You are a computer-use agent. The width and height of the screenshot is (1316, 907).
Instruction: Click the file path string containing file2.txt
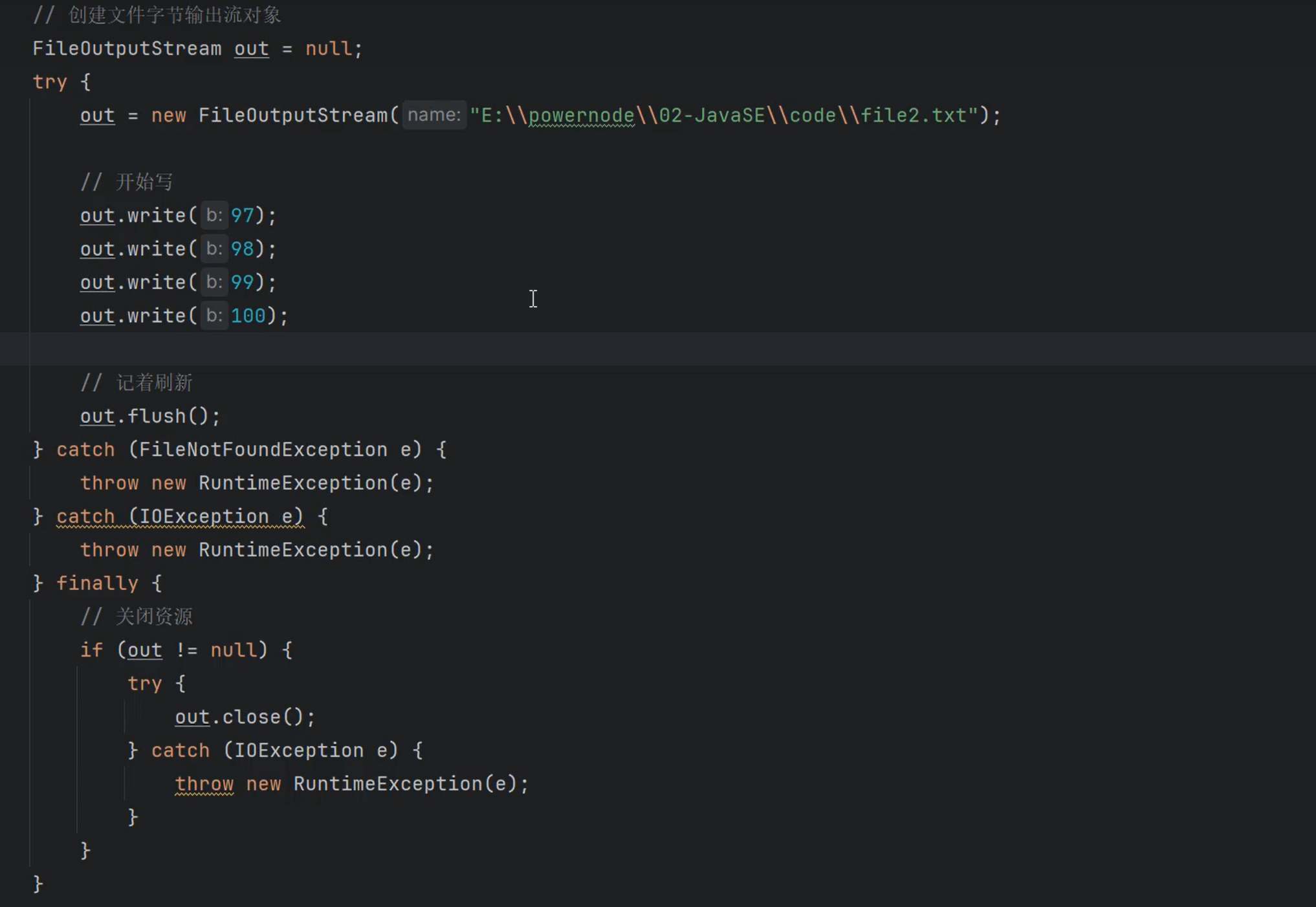pos(724,115)
